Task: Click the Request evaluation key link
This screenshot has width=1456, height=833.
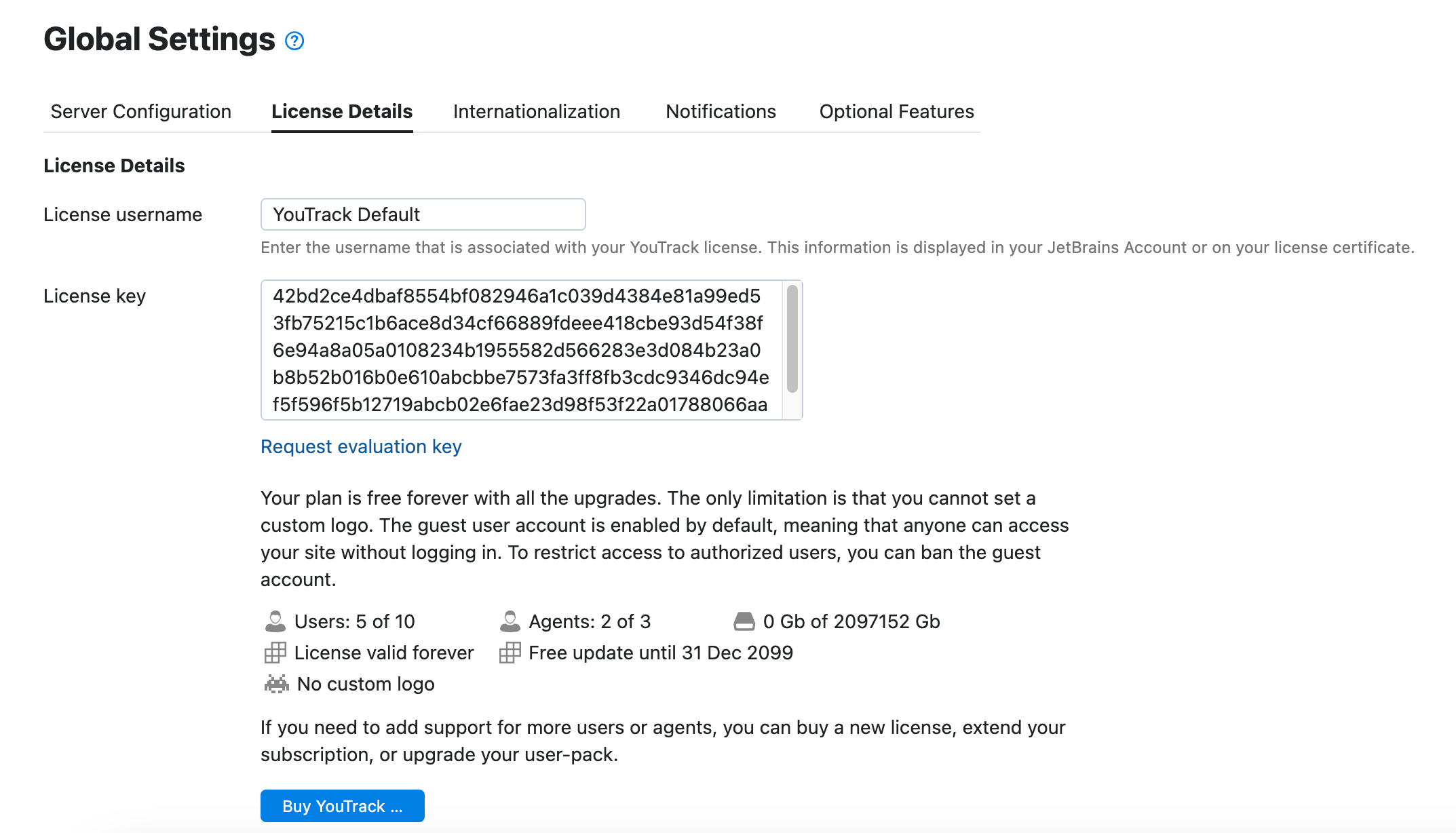Action: tap(360, 446)
